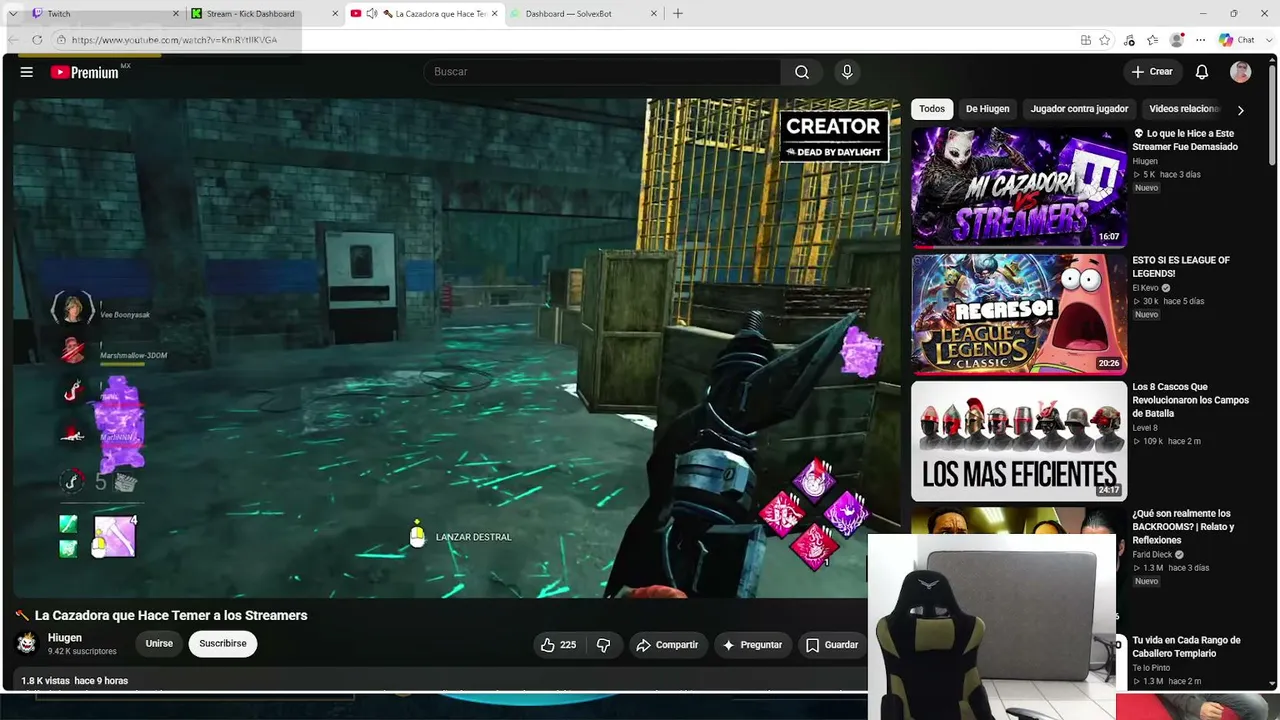1280x720 pixels.
Task: Open the League of Legends Classic thumbnail
Action: (1019, 314)
